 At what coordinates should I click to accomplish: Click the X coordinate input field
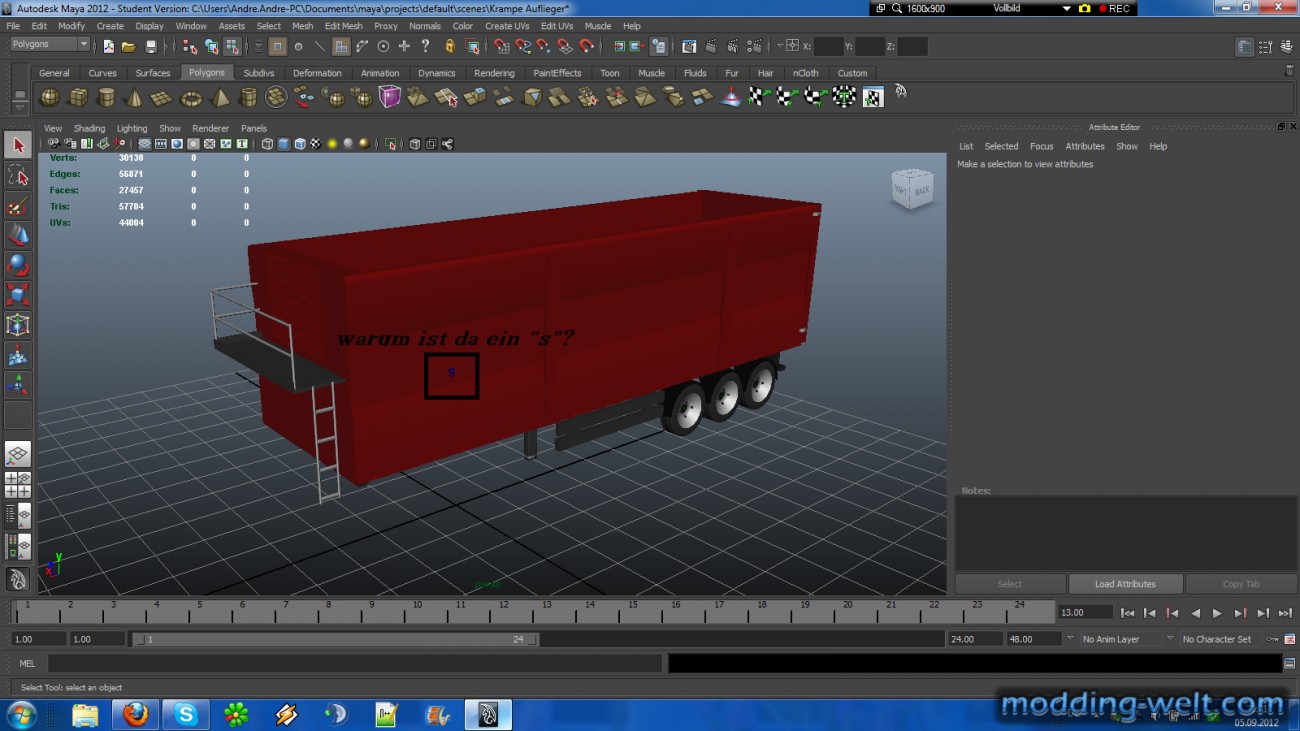tap(828, 46)
